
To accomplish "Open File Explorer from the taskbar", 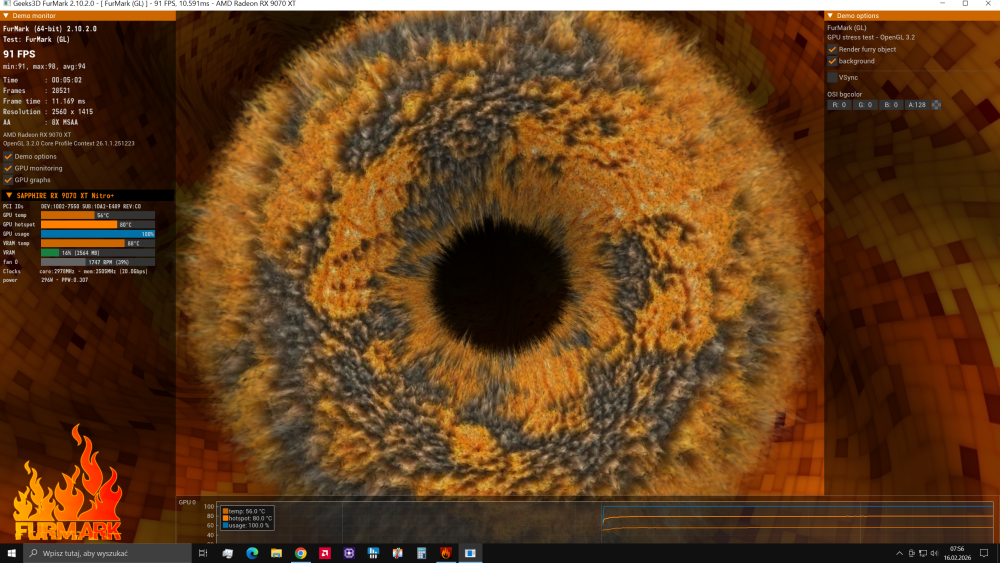I will [276, 553].
